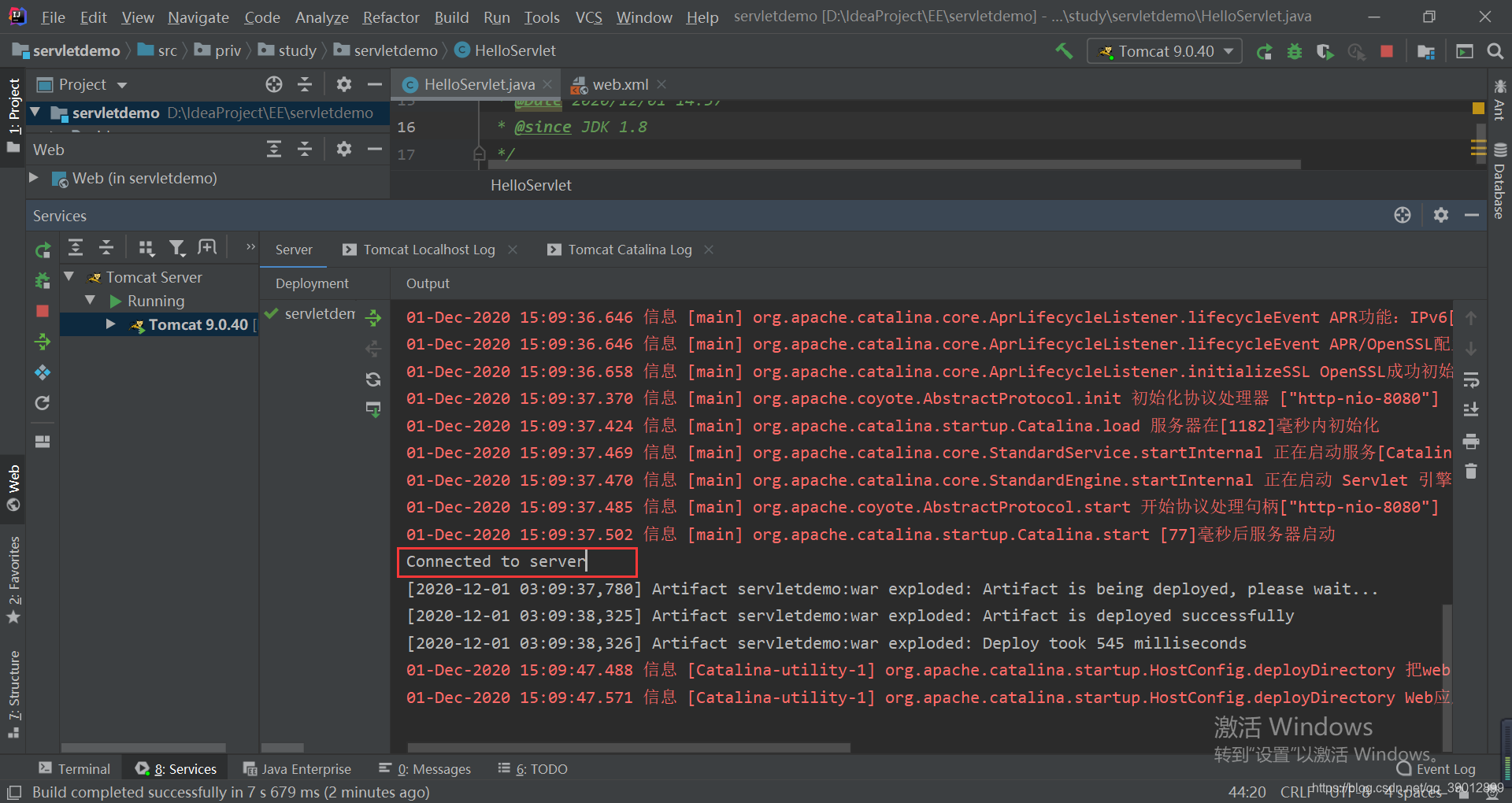Collapse the servletdemo project root node
Image resolution: width=1512 pixels, height=803 pixels.
click(x=35, y=113)
